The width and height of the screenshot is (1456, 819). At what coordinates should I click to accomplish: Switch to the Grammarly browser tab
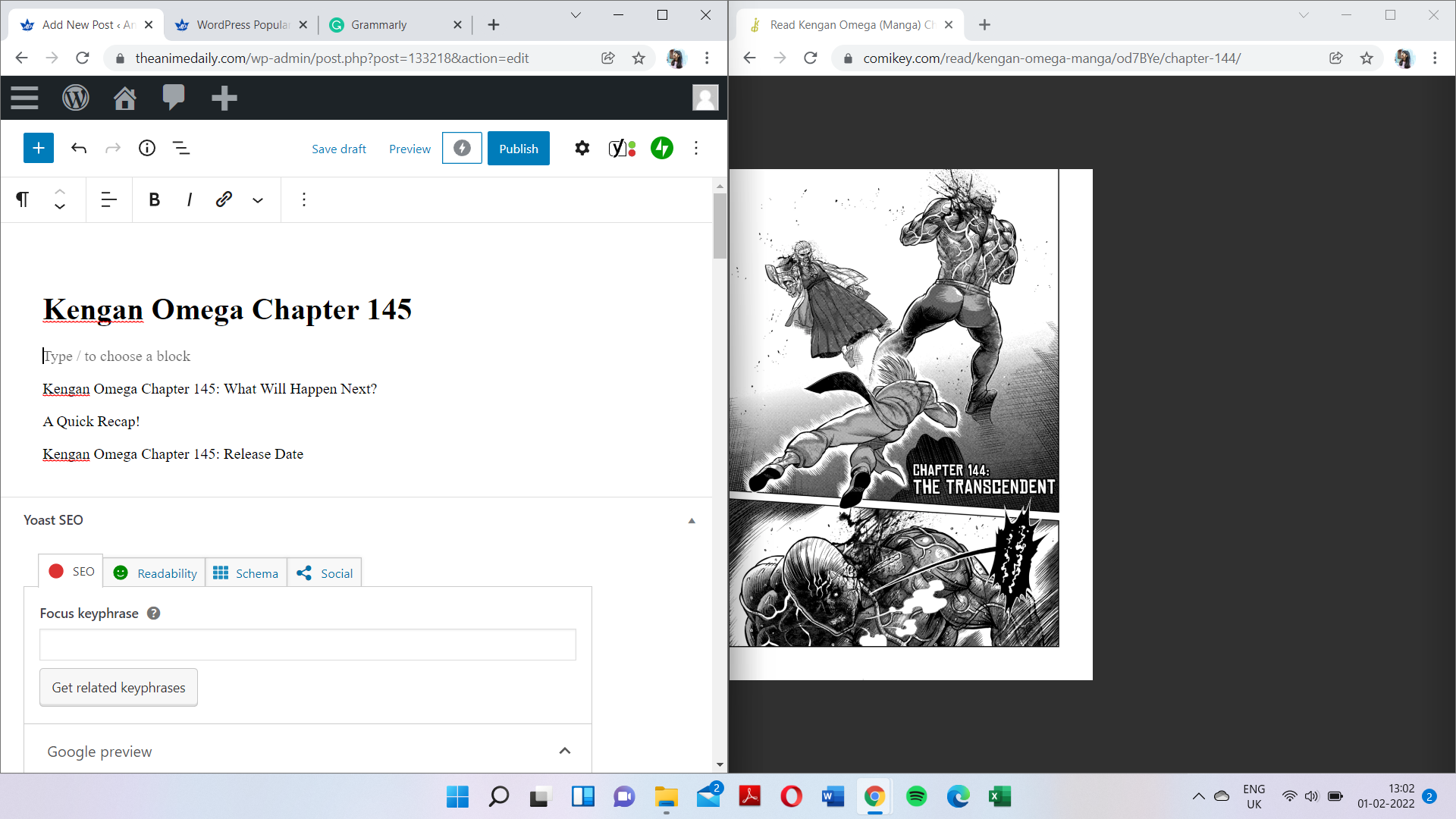click(394, 25)
